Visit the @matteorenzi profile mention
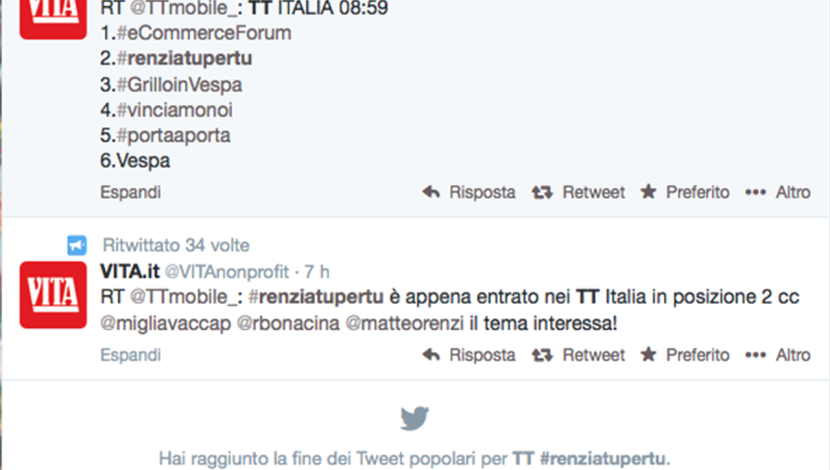This screenshot has height=470, width=830. pyautogui.click(x=405, y=323)
